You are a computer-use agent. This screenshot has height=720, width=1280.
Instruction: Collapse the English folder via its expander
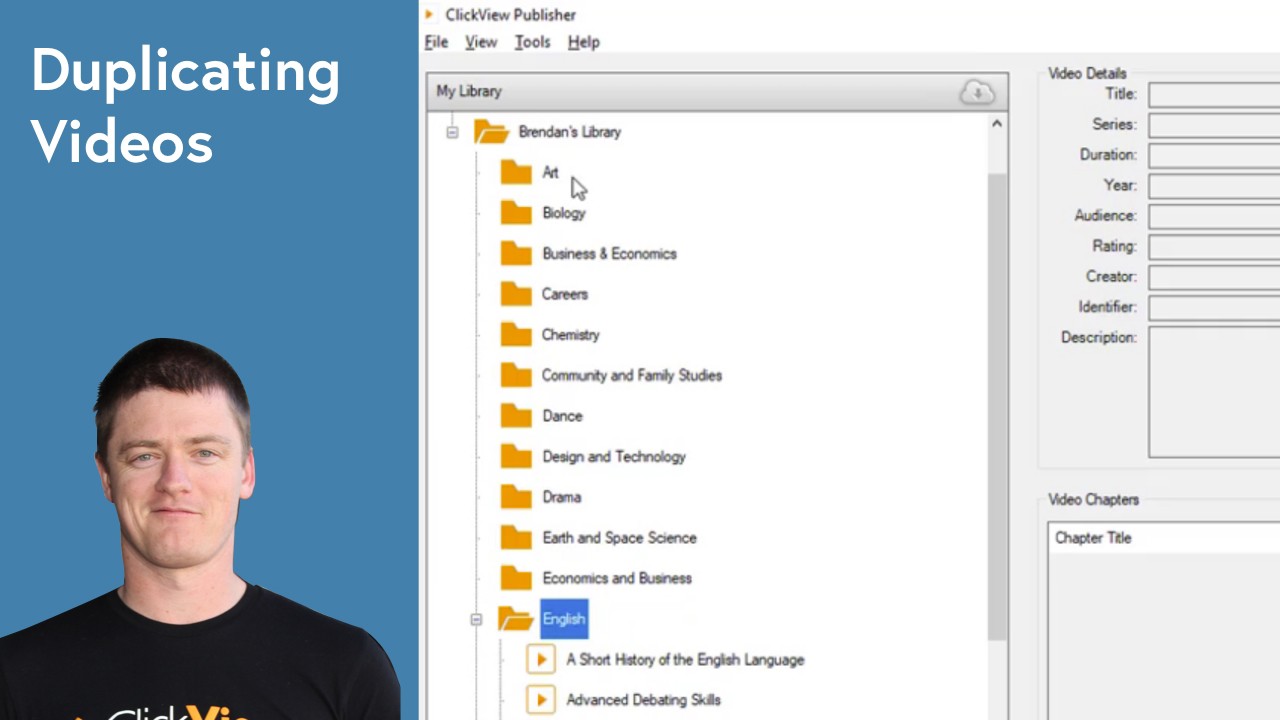tap(476, 619)
